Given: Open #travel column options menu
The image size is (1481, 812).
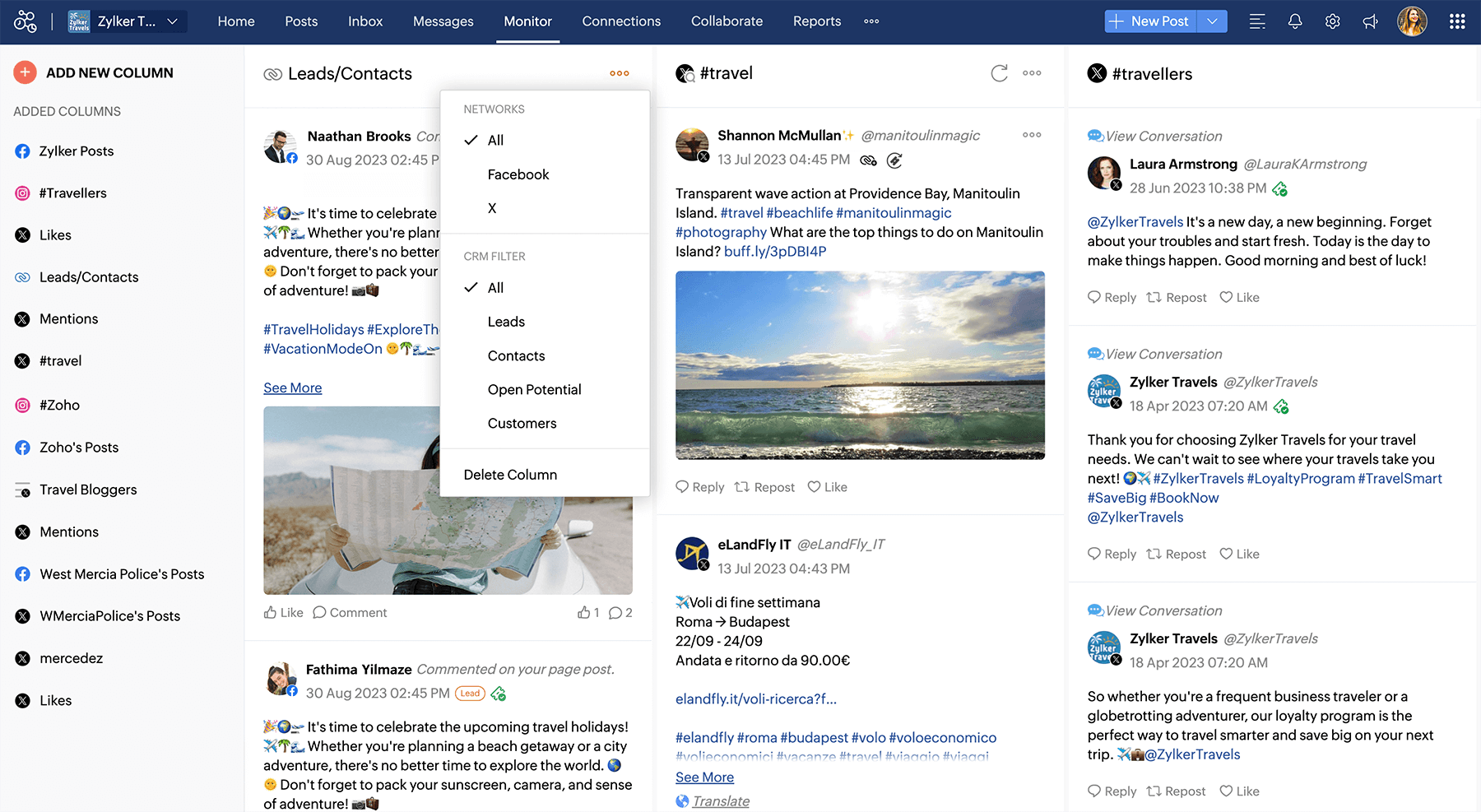Looking at the screenshot, I should [x=1032, y=73].
